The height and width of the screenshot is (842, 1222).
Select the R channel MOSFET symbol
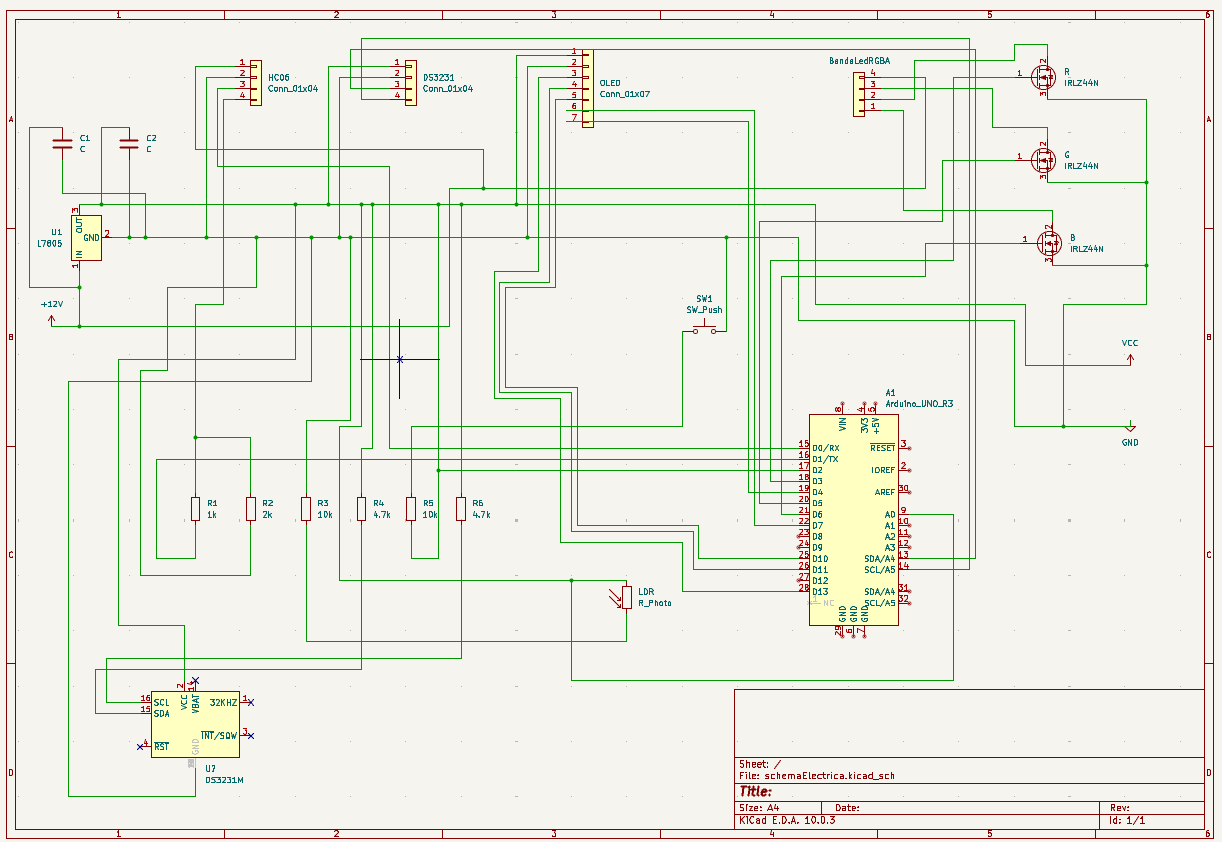[x=1043, y=75]
